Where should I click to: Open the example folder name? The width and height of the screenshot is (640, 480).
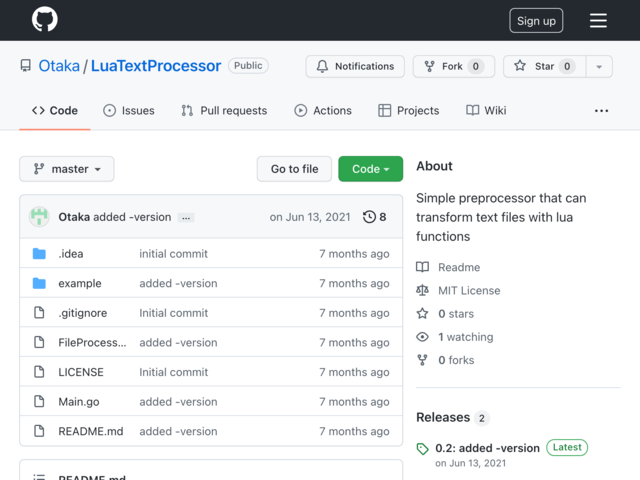pos(80,283)
